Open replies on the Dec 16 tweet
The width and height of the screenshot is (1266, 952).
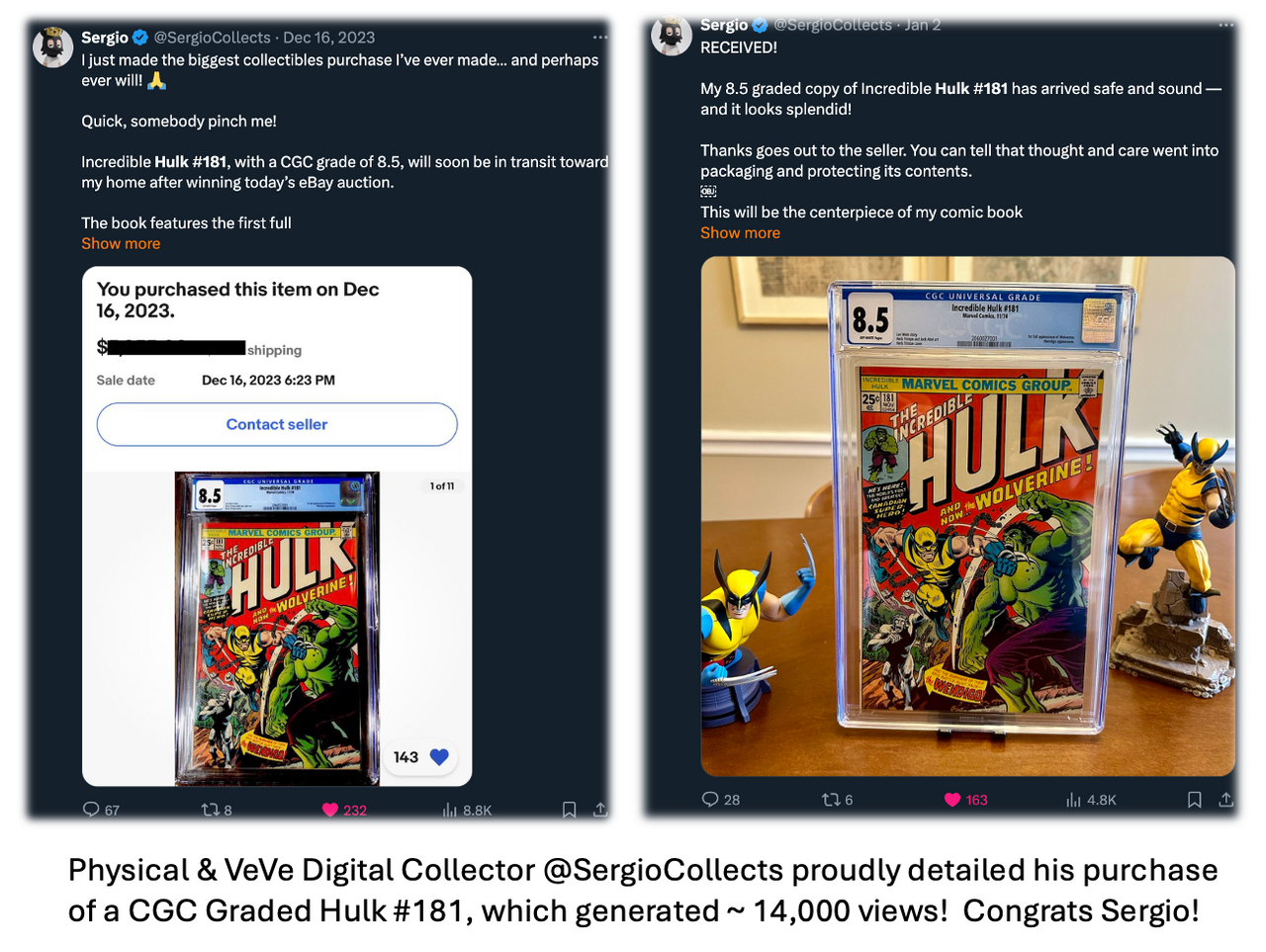point(101,810)
